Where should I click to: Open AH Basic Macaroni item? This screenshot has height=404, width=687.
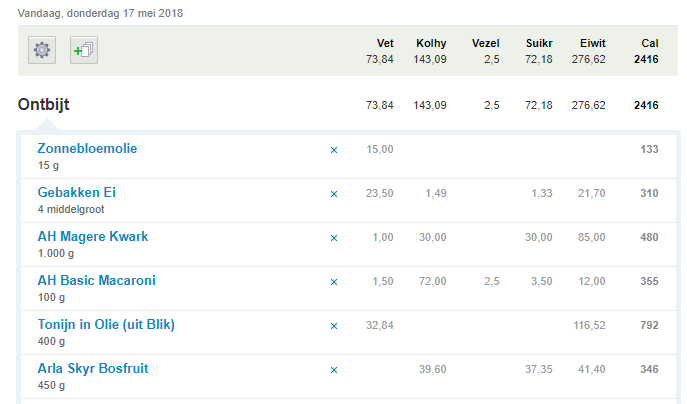[x=96, y=281]
